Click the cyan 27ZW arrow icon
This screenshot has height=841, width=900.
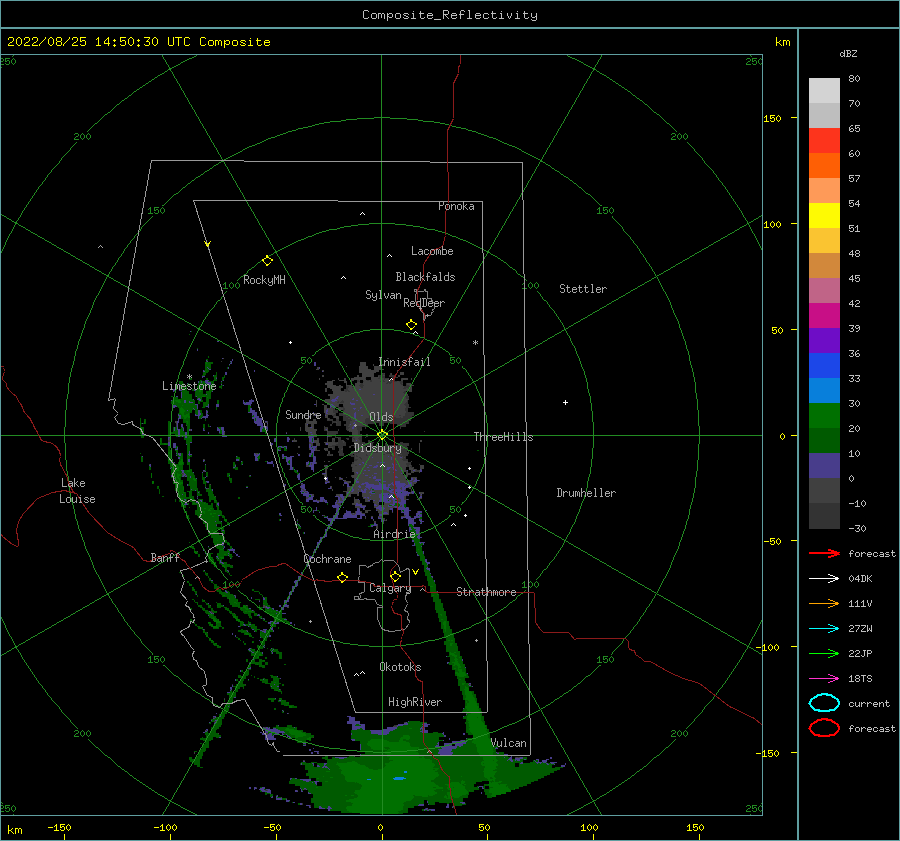pyautogui.click(x=824, y=629)
